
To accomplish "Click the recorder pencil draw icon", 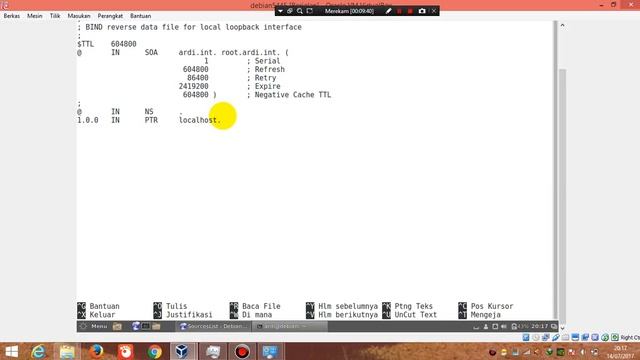I will [x=388, y=11].
